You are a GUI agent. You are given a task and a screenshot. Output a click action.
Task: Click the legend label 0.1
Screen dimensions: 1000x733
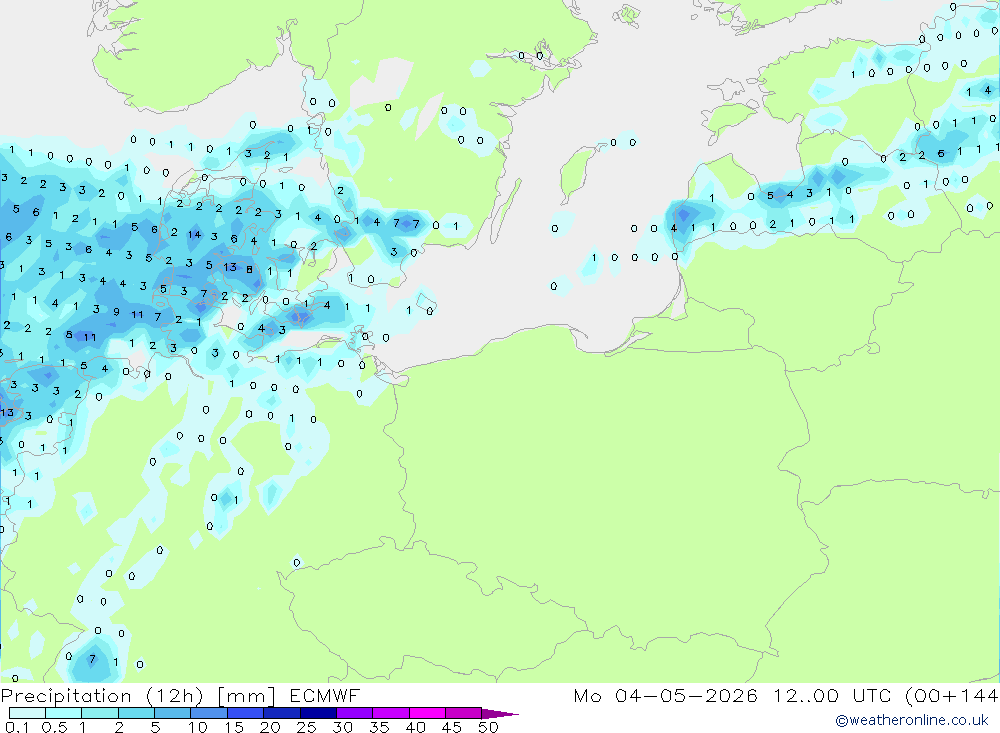(17, 727)
